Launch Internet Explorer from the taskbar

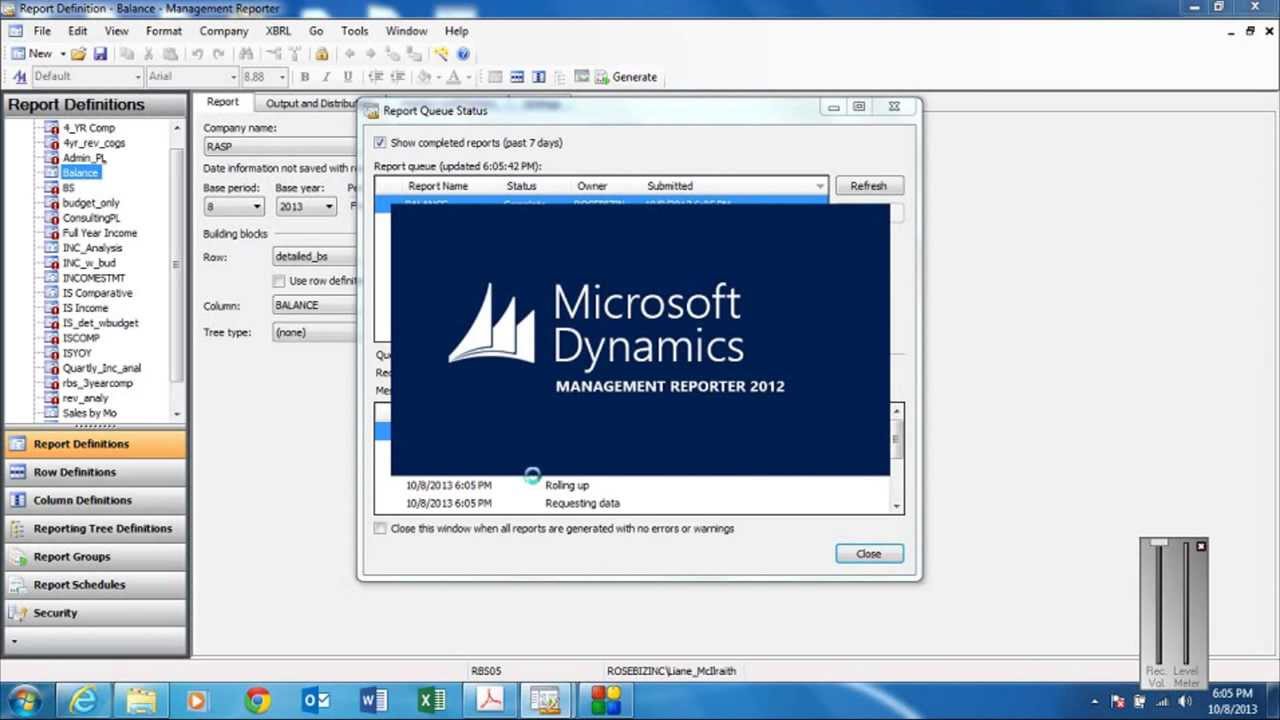[x=83, y=701]
